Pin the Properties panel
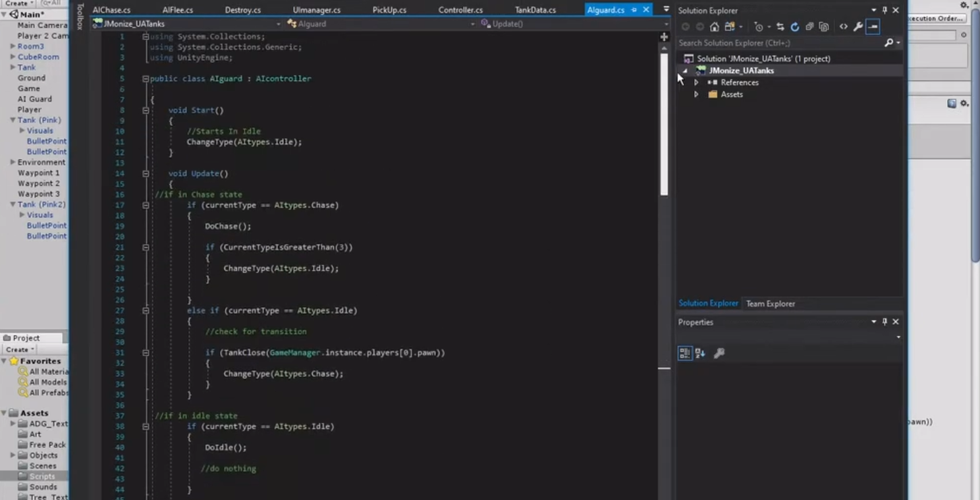The image size is (980, 500). [884, 321]
